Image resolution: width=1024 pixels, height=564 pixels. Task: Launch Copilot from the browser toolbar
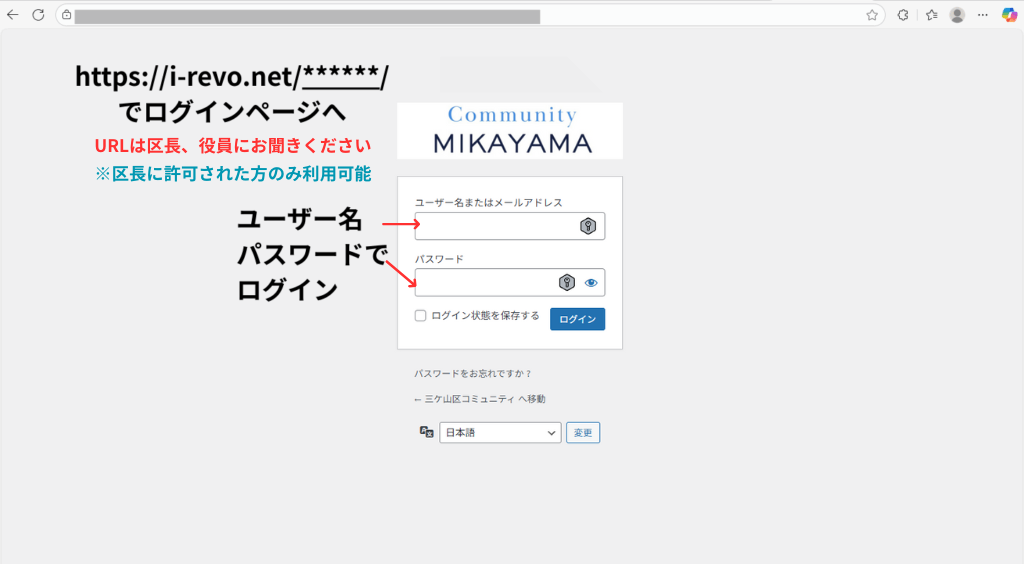(1009, 15)
